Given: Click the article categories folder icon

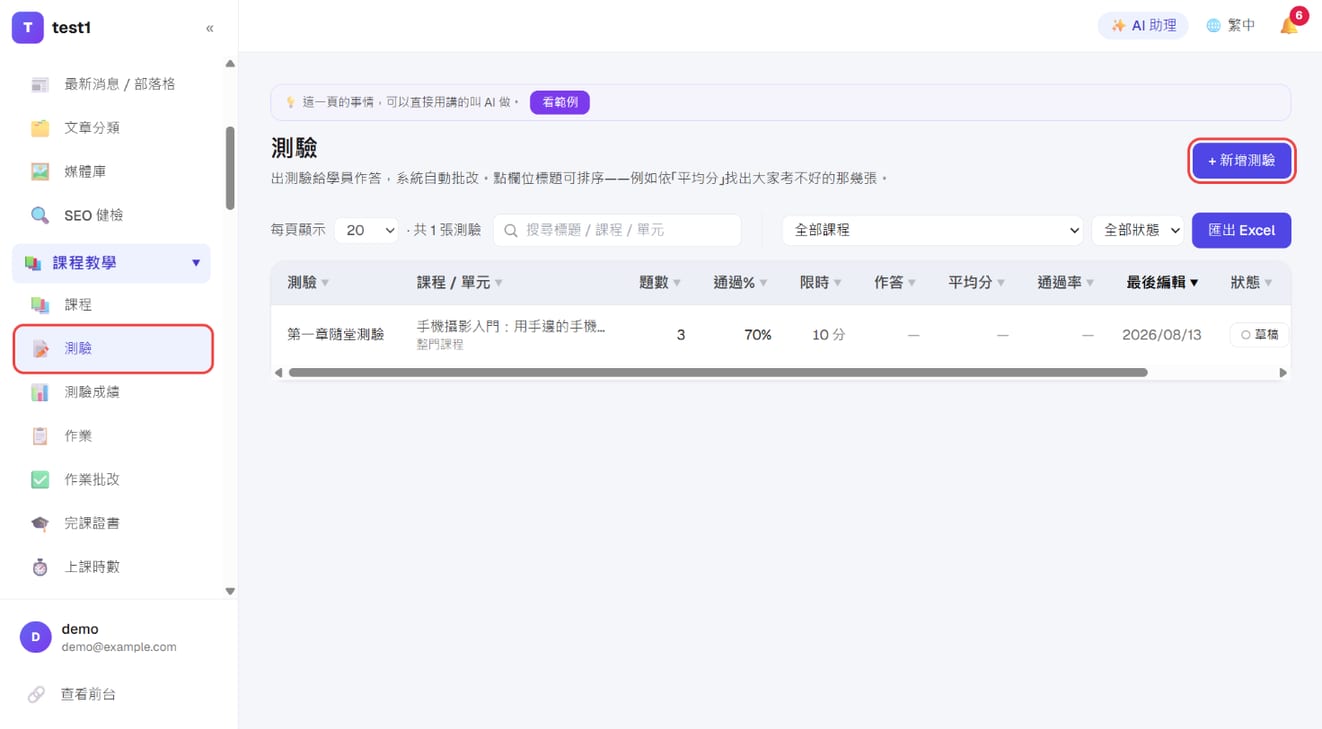Looking at the screenshot, I should (x=40, y=128).
